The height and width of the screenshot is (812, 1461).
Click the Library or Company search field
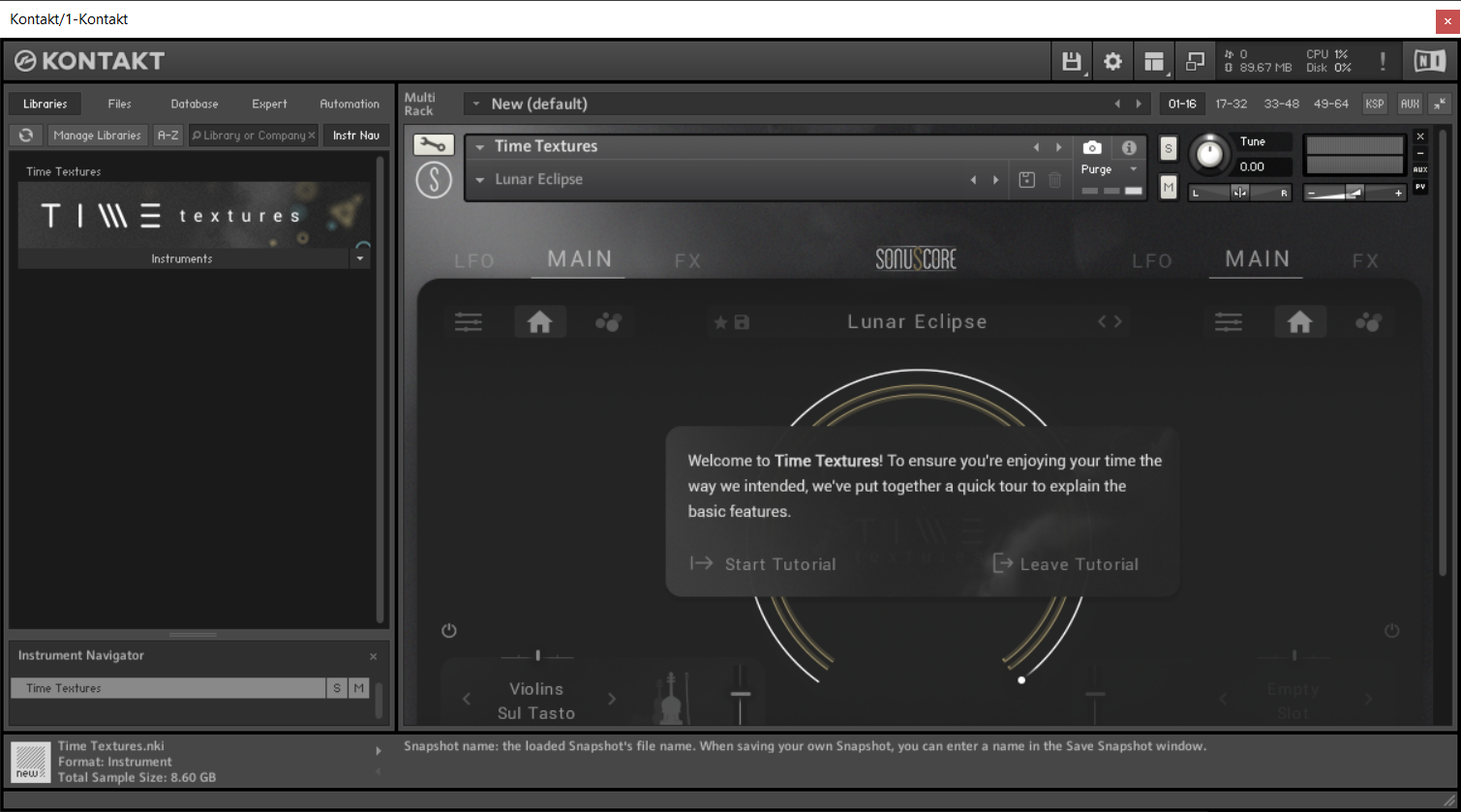pyautogui.click(x=254, y=135)
